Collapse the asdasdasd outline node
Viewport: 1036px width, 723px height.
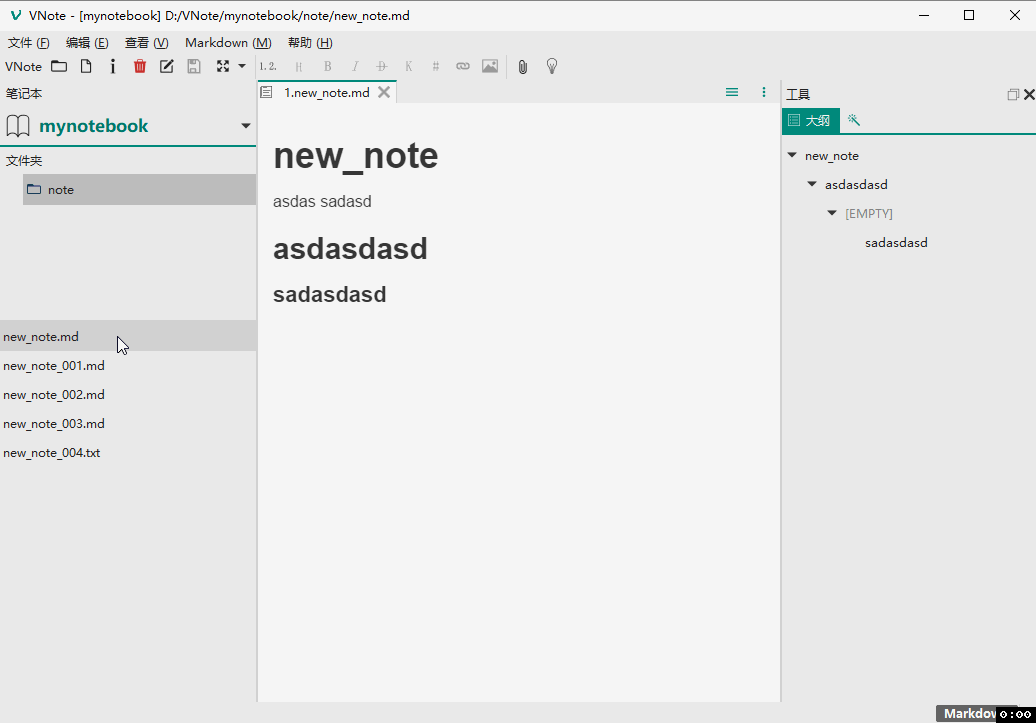[x=812, y=184]
